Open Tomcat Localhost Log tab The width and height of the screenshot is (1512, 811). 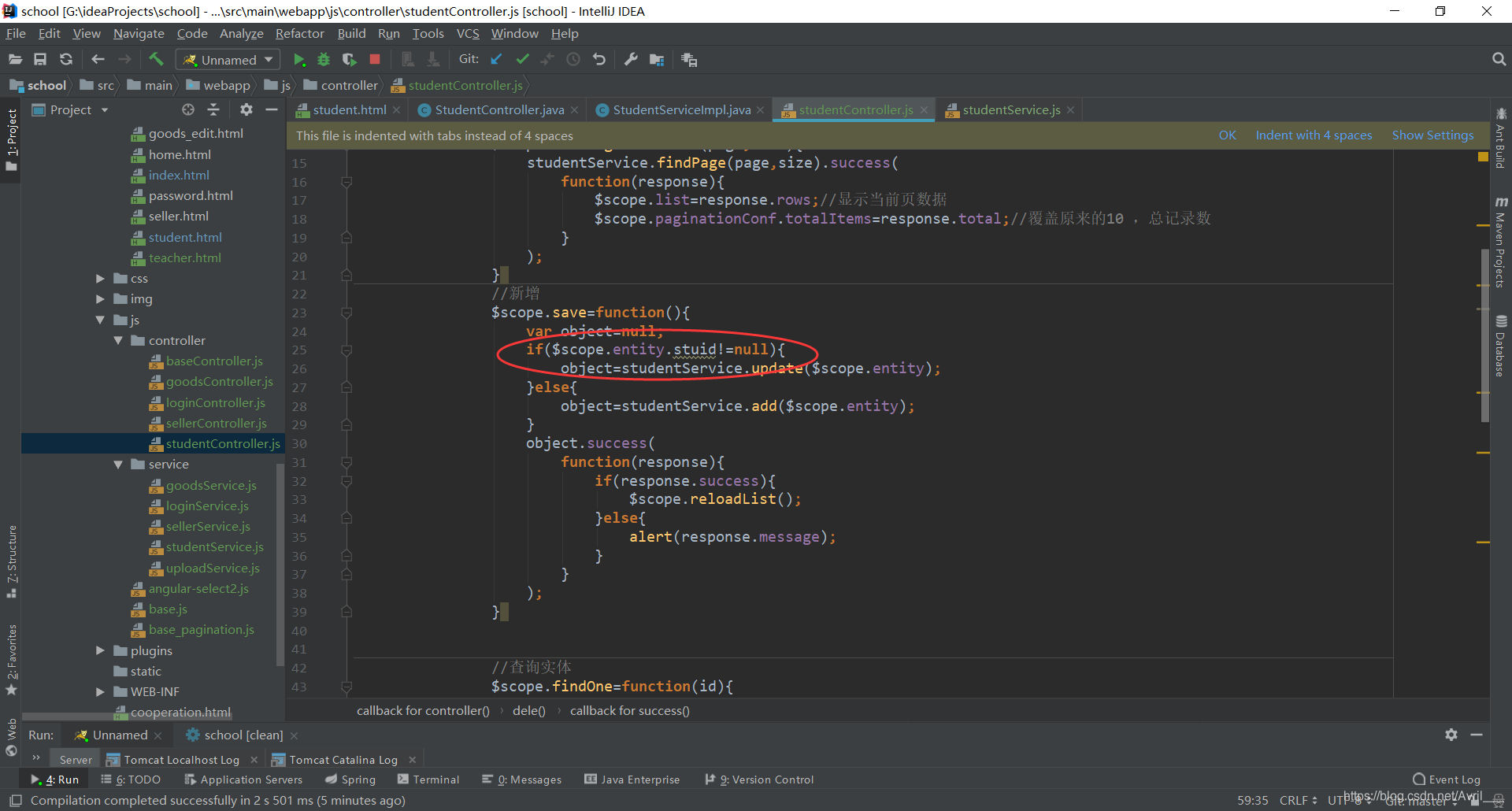click(181, 760)
